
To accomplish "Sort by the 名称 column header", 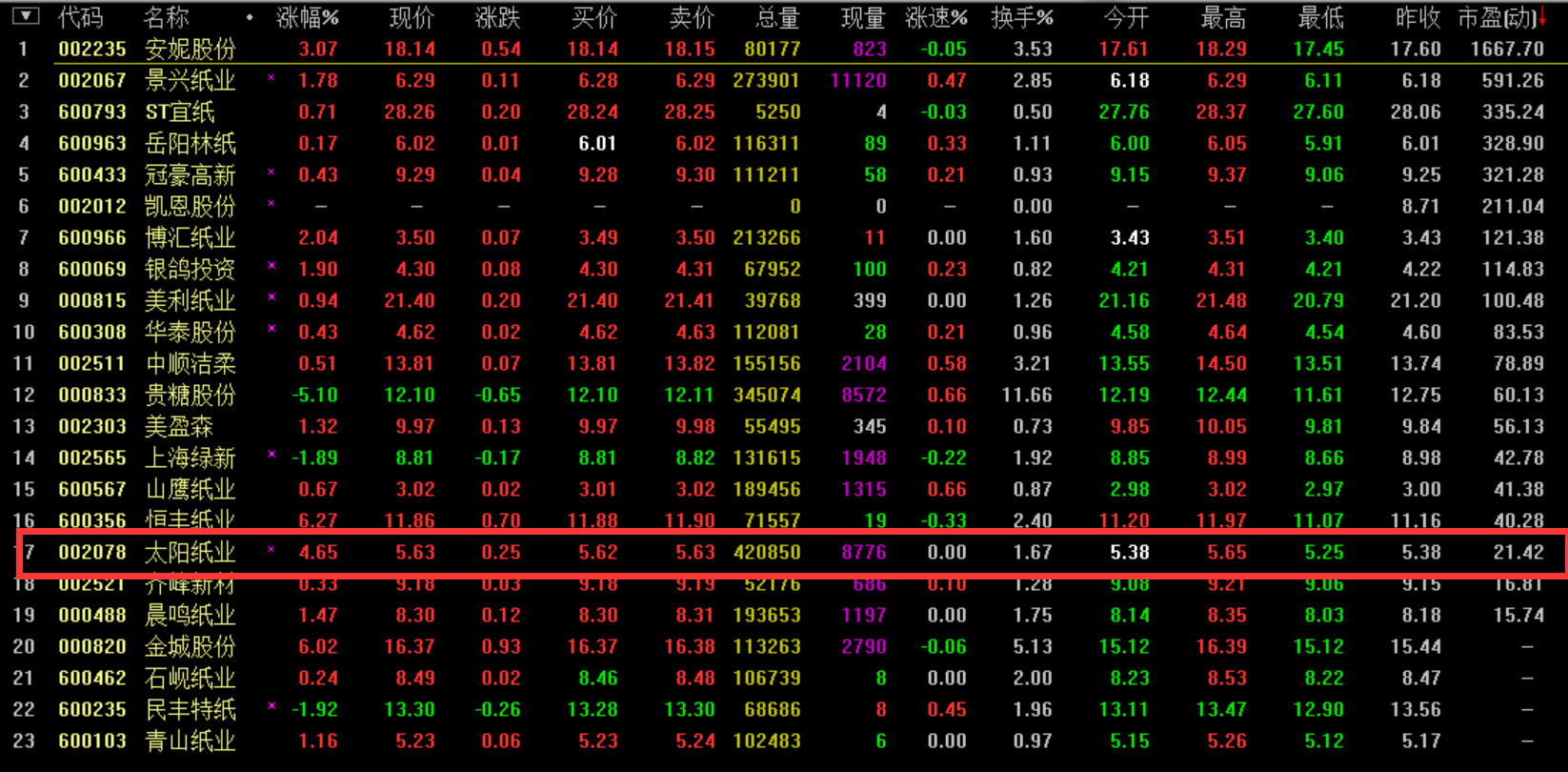I will click(166, 17).
